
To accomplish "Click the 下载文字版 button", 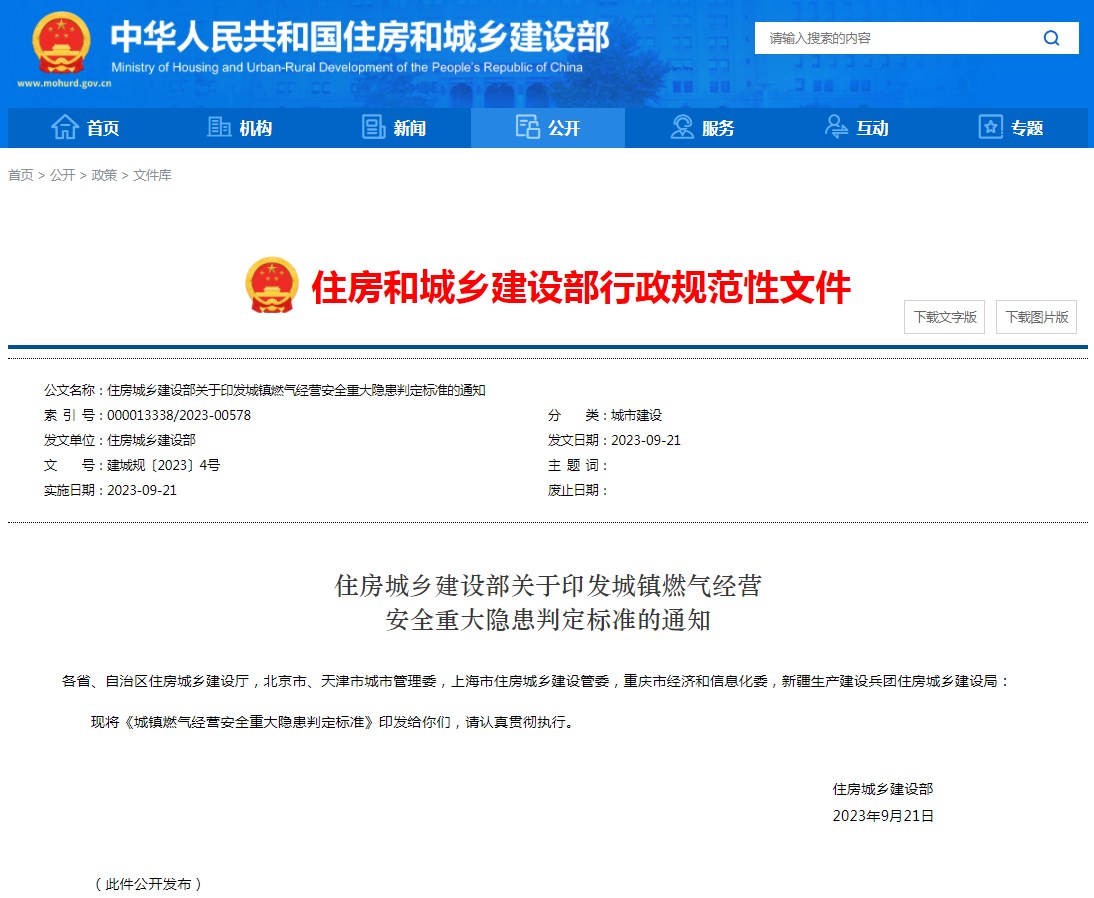I will (945, 317).
